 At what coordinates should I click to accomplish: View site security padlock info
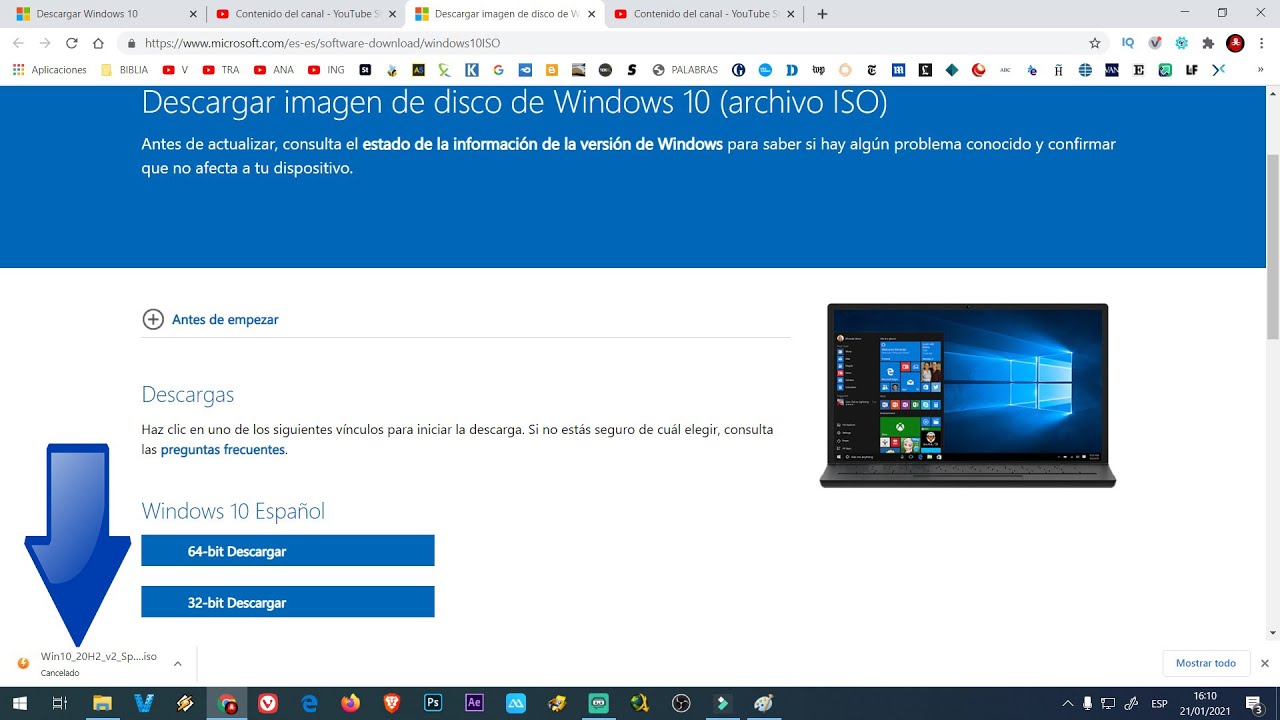pos(131,43)
